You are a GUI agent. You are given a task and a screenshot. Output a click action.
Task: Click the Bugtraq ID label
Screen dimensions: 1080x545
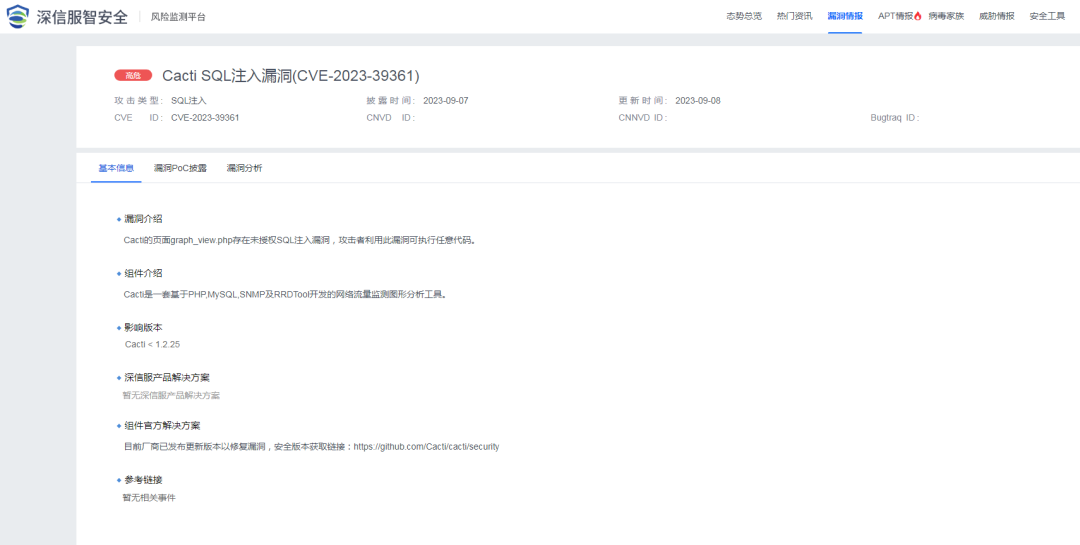(x=895, y=118)
